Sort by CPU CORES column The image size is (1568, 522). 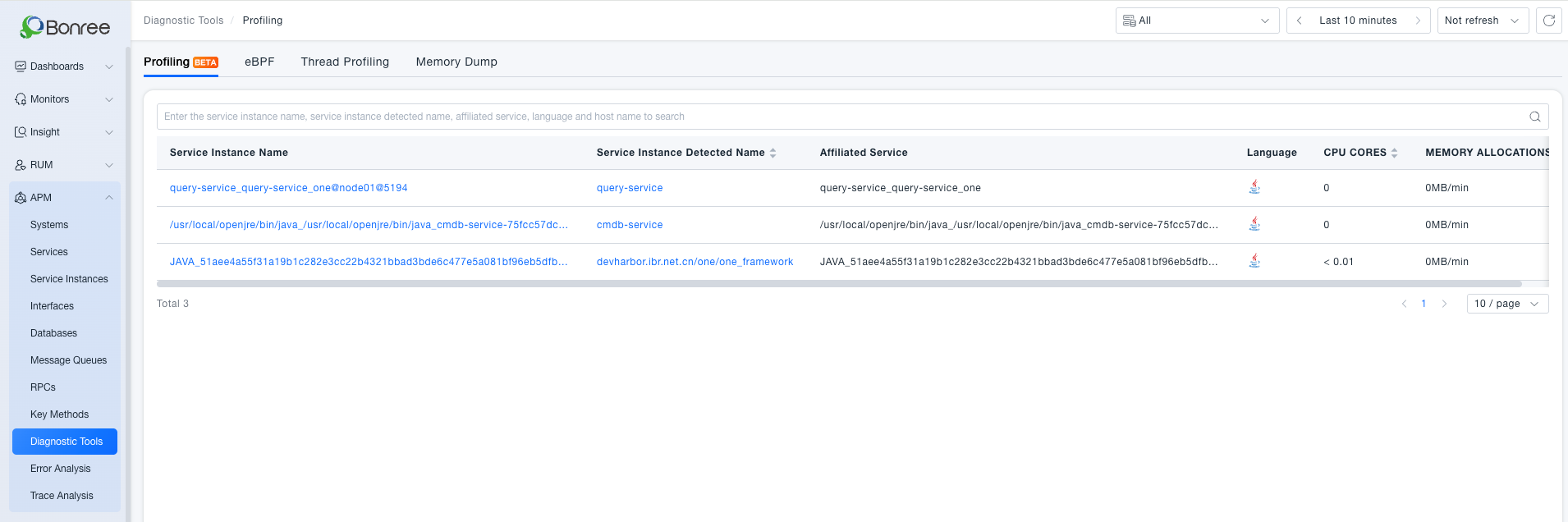pyautogui.click(x=1395, y=153)
